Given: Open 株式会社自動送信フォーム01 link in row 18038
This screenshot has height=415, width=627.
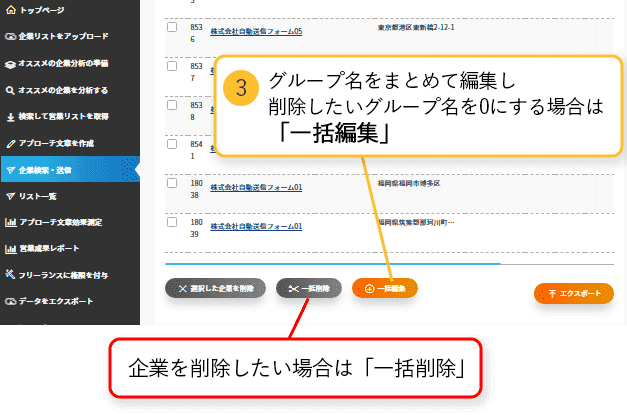Looking at the screenshot, I should point(256,187).
